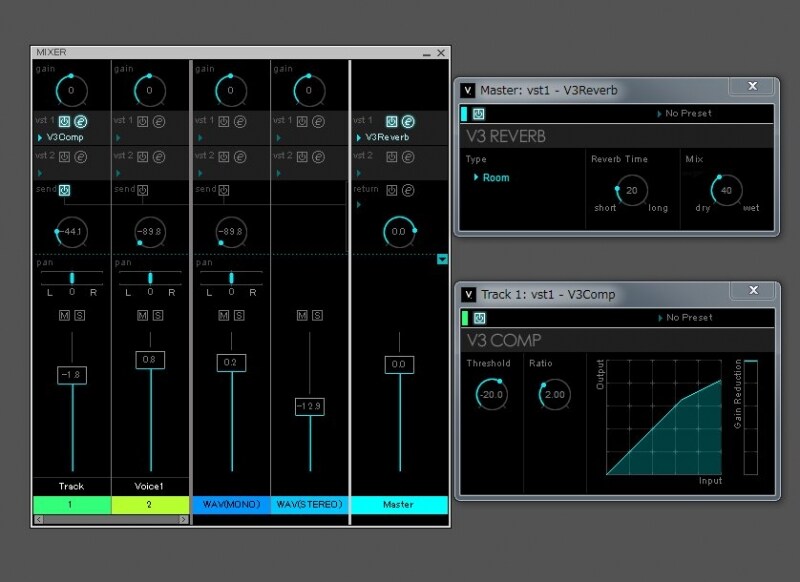Toggle power of Track 1 vst 1 V3Comp
Viewport: 800px width, 582px height.
pos(64,121)
